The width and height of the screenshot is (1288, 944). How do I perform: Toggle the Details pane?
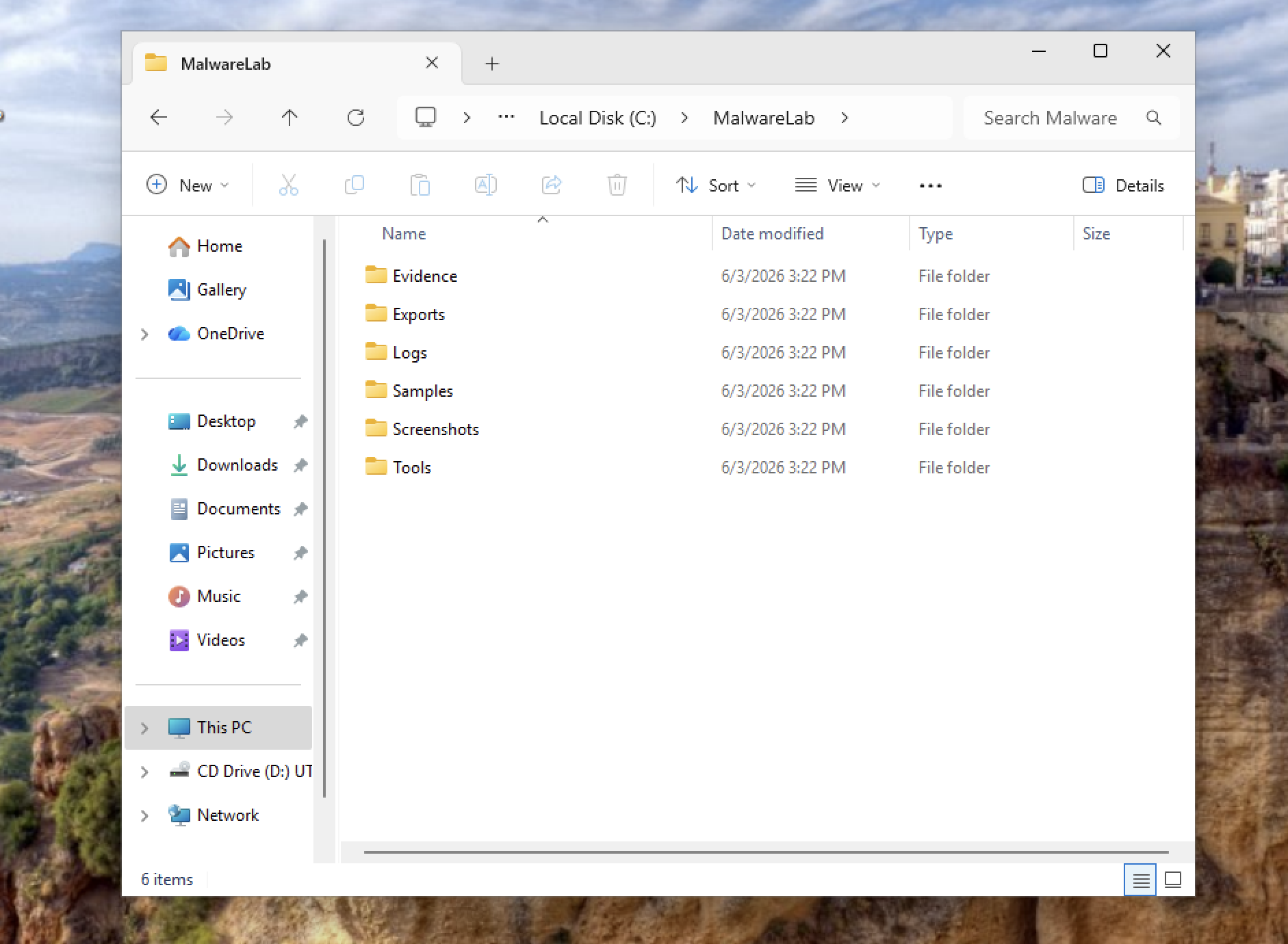(x=1123, y=185)
